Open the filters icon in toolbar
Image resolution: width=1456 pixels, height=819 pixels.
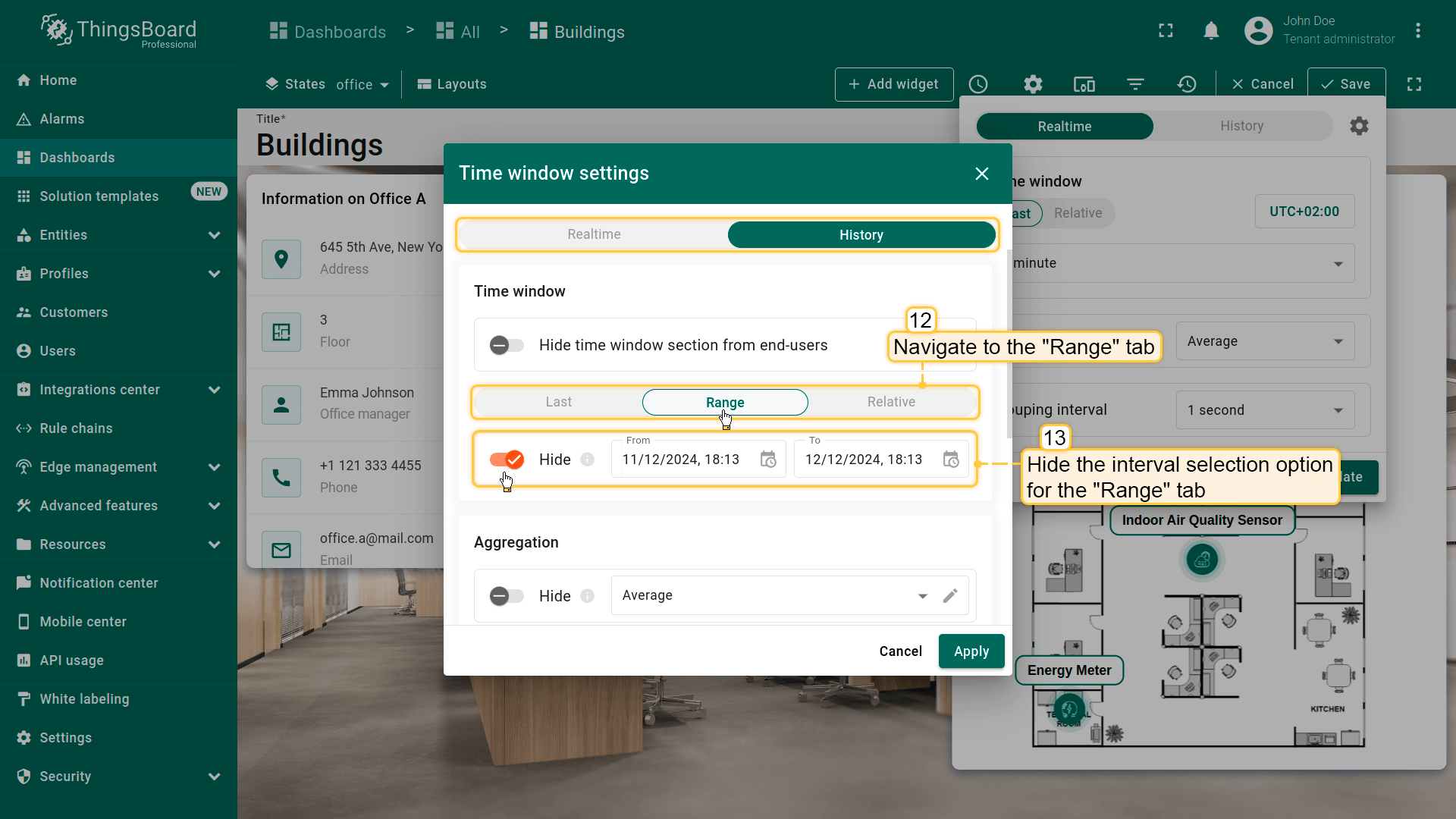pyautogui.click(x=1135, y=84)
